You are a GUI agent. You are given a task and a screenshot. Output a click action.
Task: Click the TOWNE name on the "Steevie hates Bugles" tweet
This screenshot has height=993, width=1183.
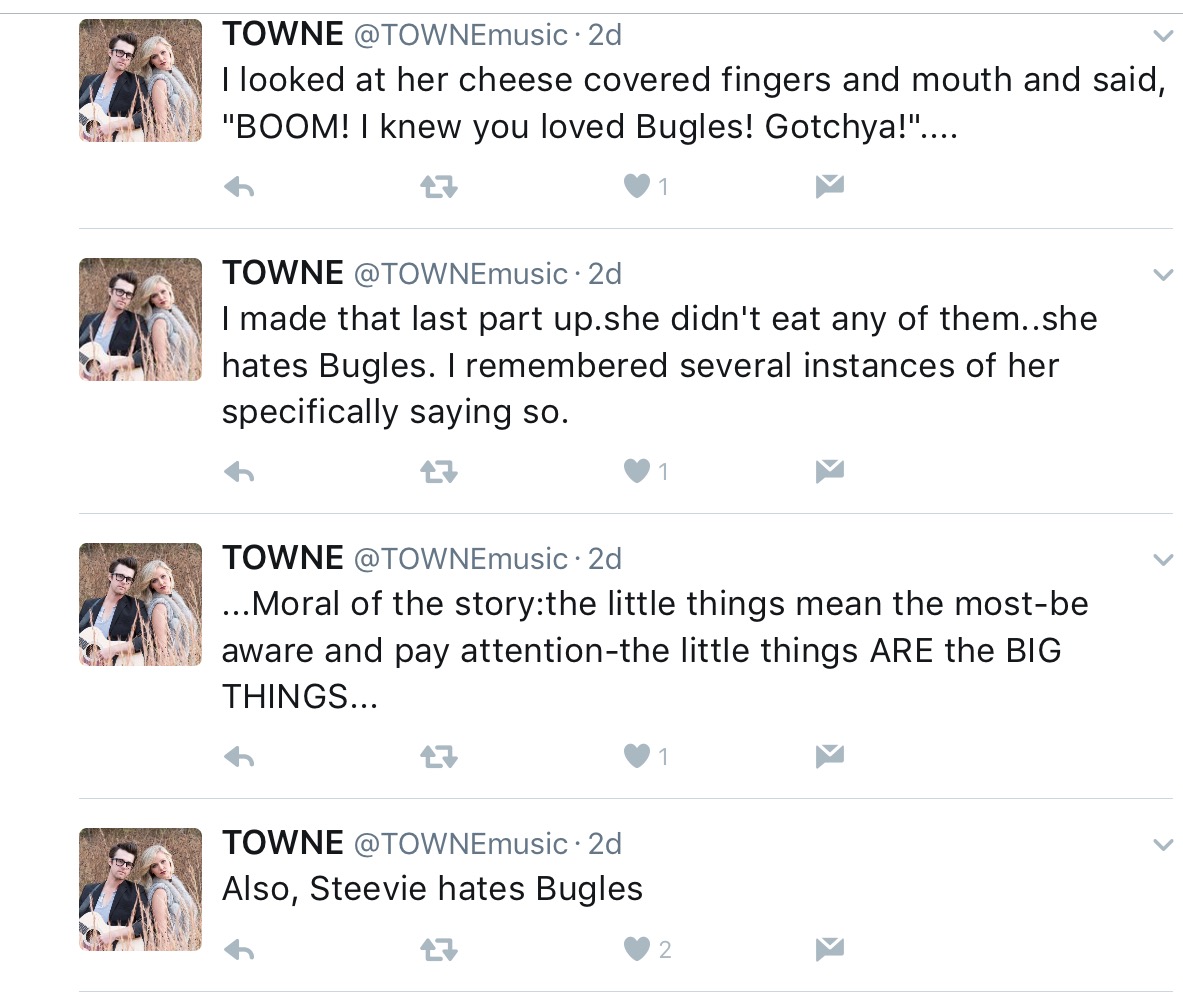(282, 843)
